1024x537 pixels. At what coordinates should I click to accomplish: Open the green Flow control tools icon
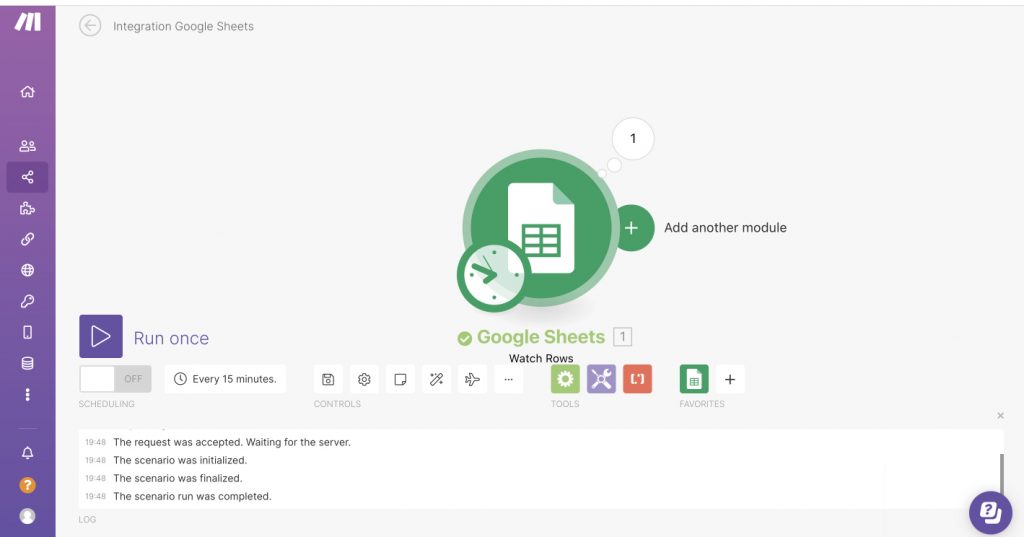[x=565, y=379]
